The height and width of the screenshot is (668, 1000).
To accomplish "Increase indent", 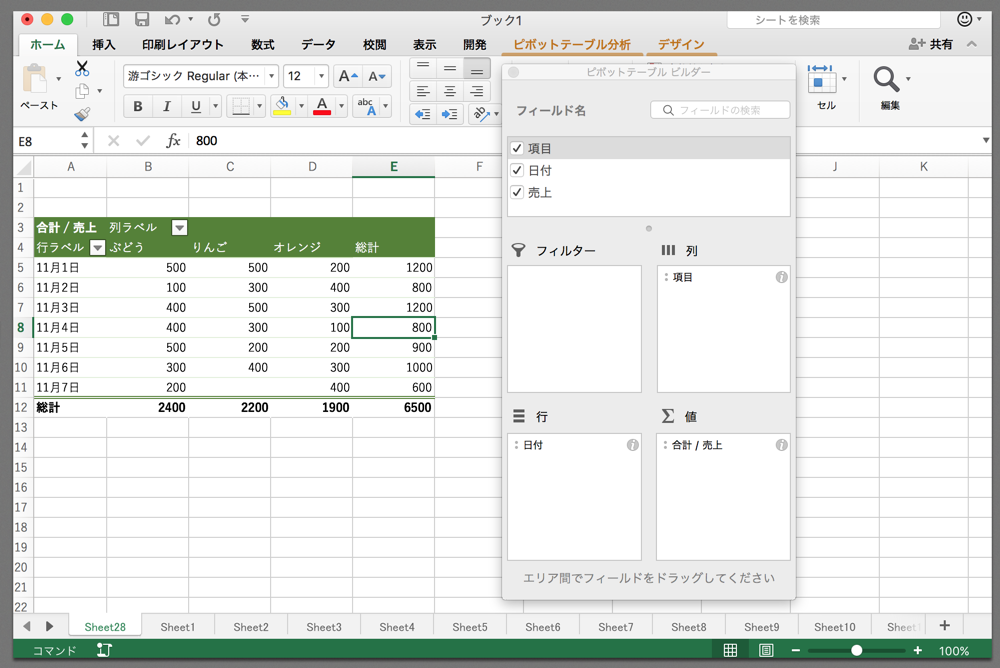I will pos(450,114).
